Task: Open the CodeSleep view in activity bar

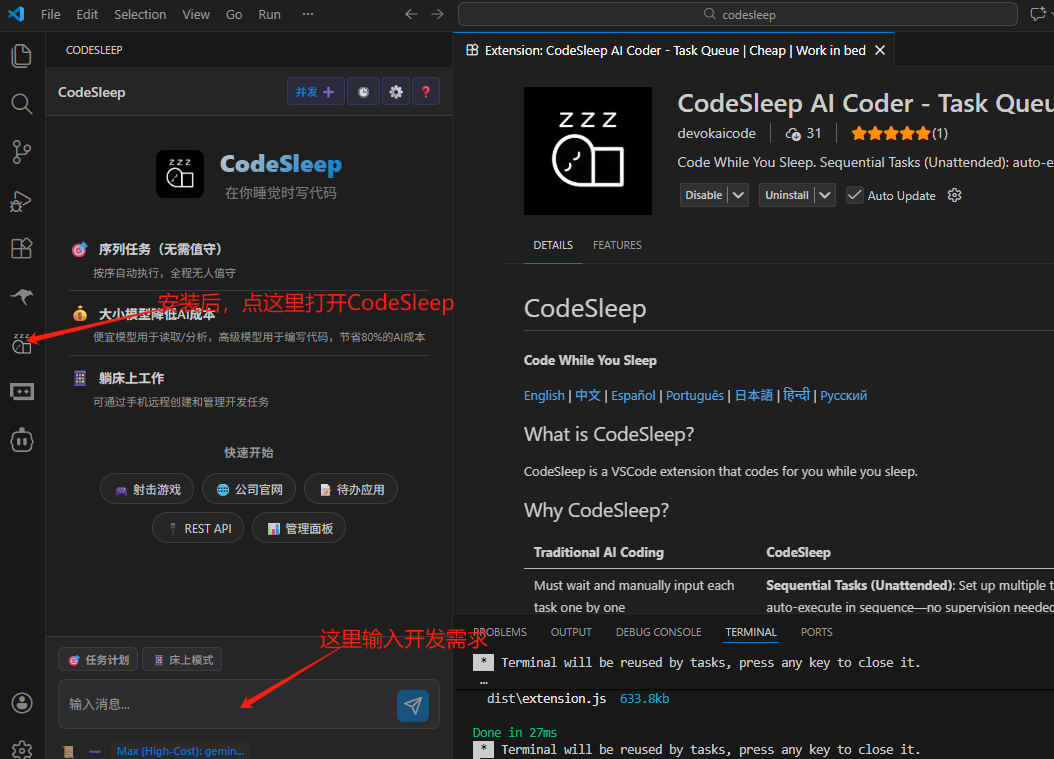Action: pos(21,344)
